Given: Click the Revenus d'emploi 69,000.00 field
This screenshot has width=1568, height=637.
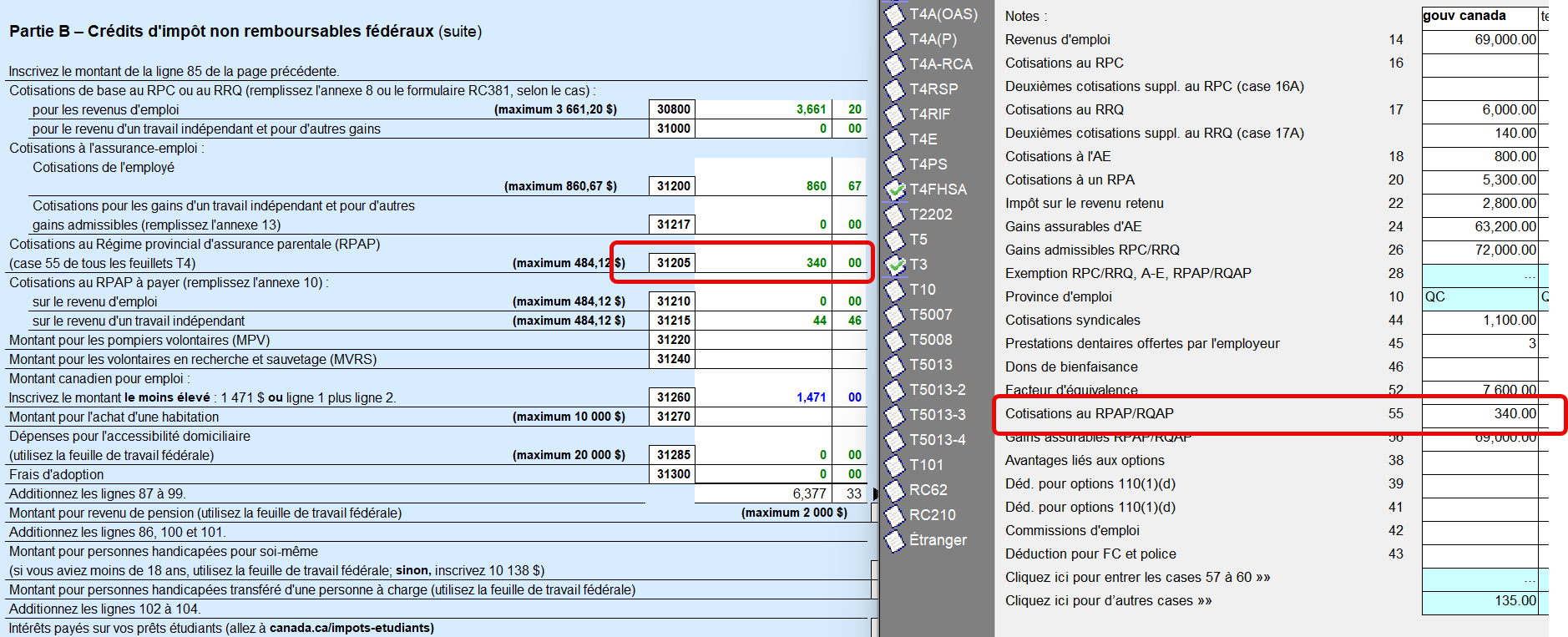Looking at the screenshot, I should click(x=1479, y=40).
